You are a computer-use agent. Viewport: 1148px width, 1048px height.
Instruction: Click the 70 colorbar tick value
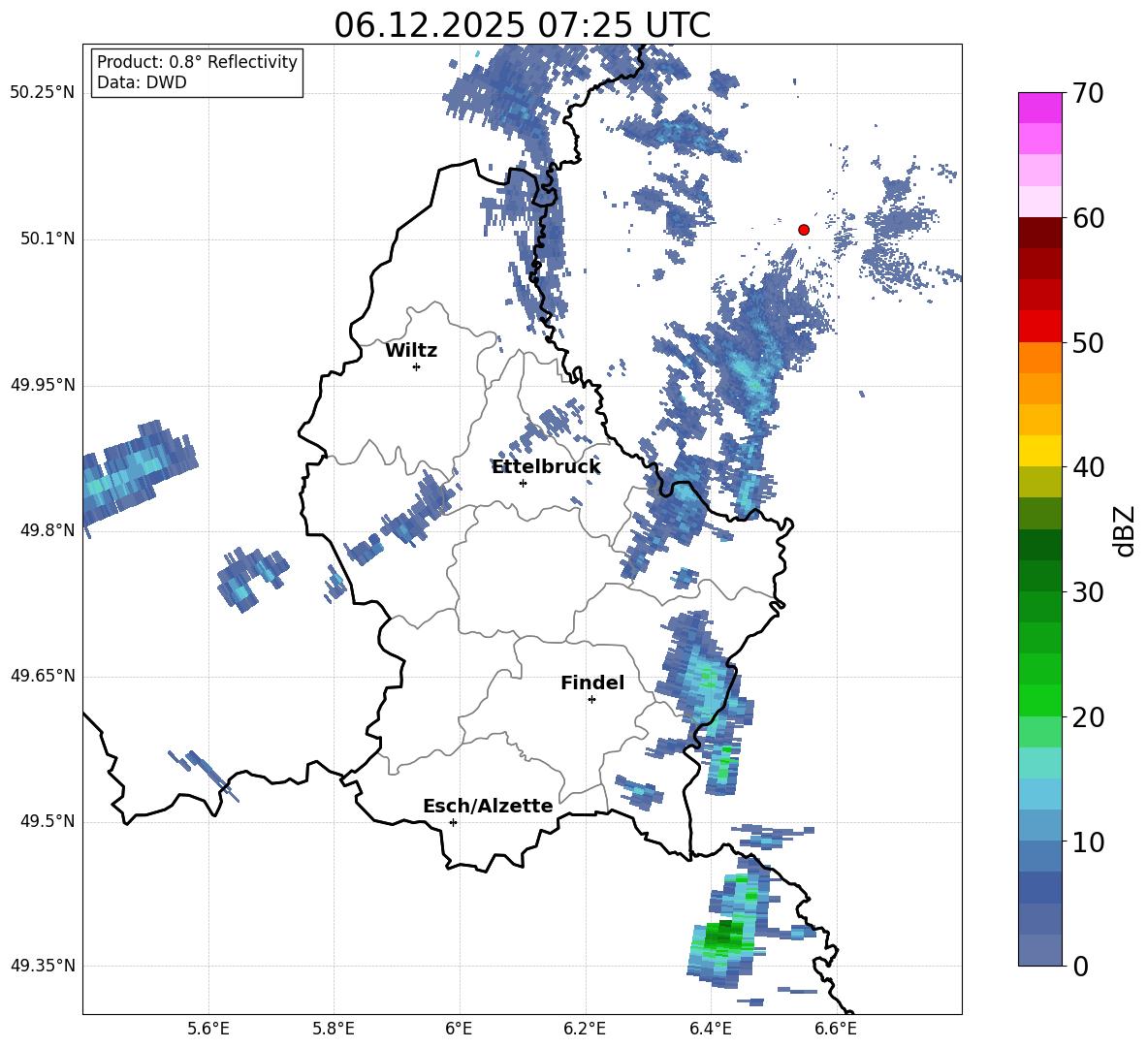coord(1088,94)
